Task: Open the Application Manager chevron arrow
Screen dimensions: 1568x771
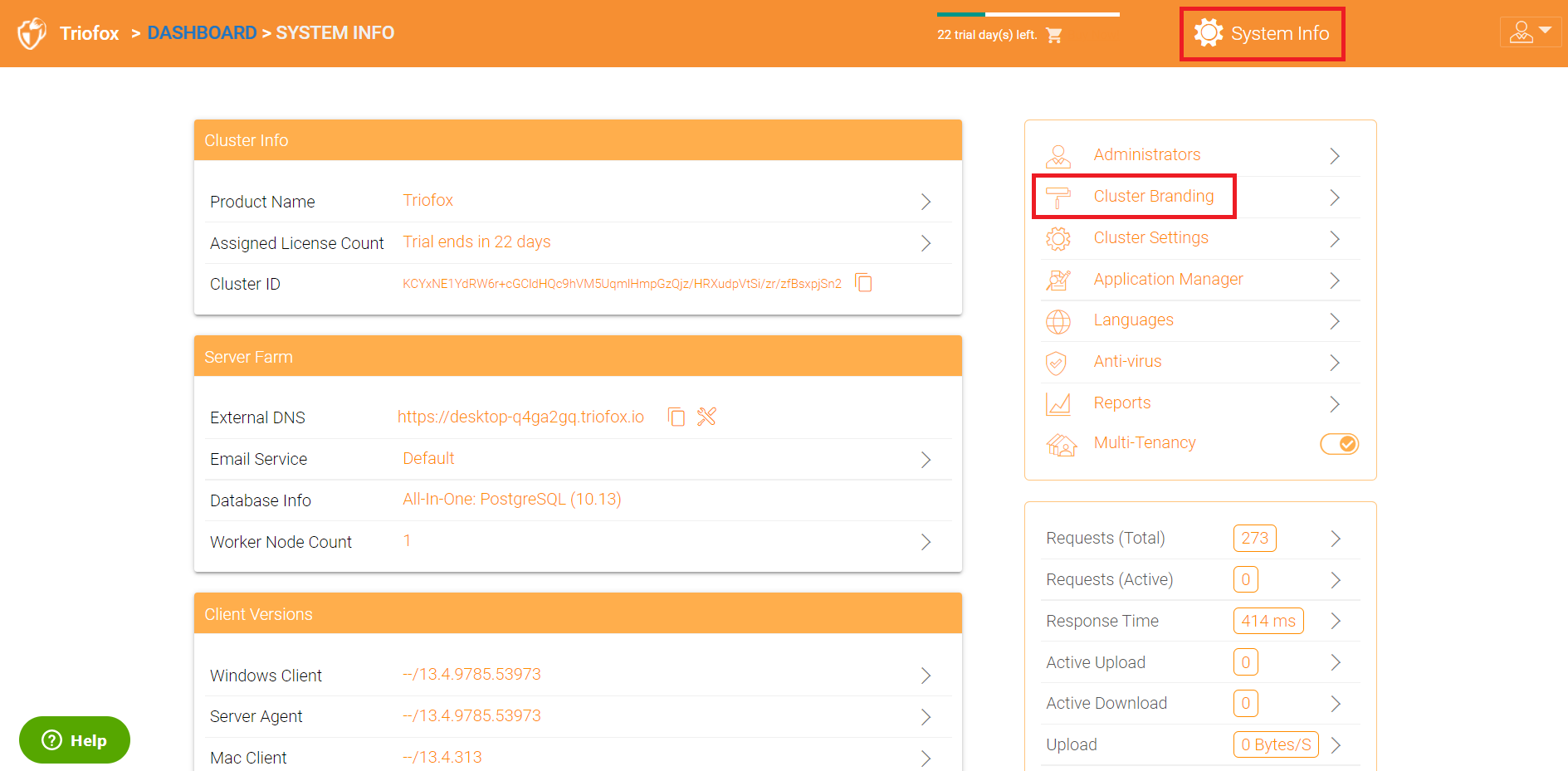Action: point(1335,281)
